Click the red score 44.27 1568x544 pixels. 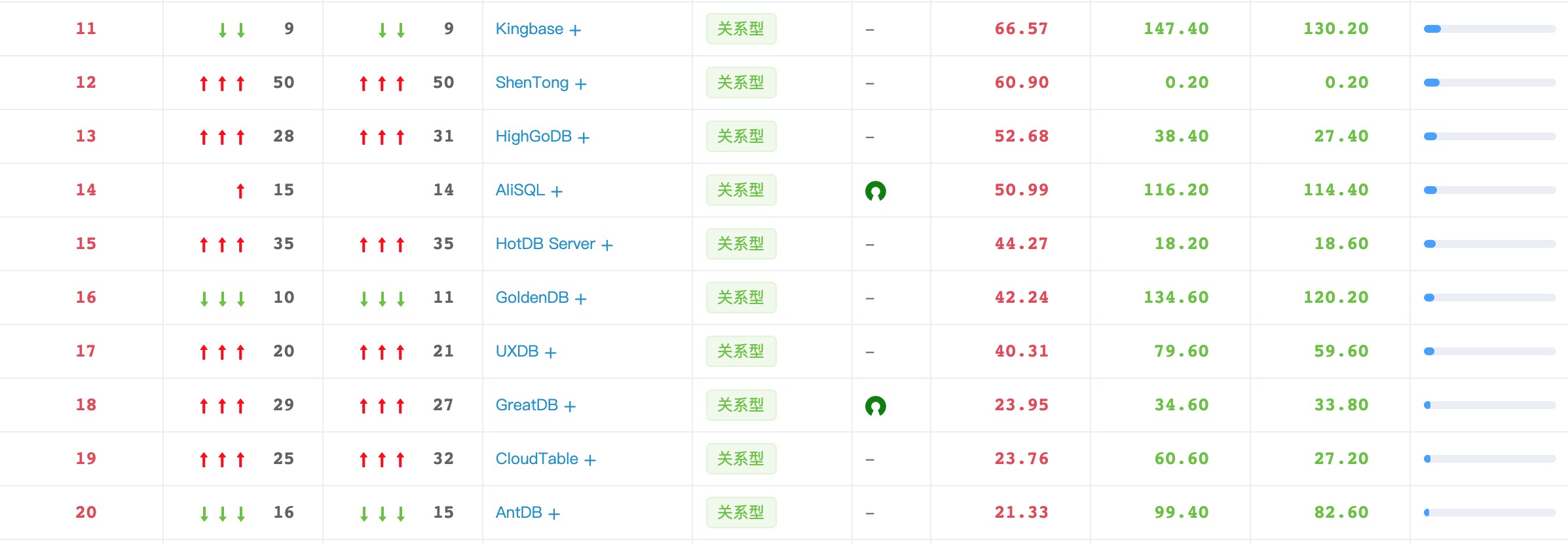point(1021,244)
